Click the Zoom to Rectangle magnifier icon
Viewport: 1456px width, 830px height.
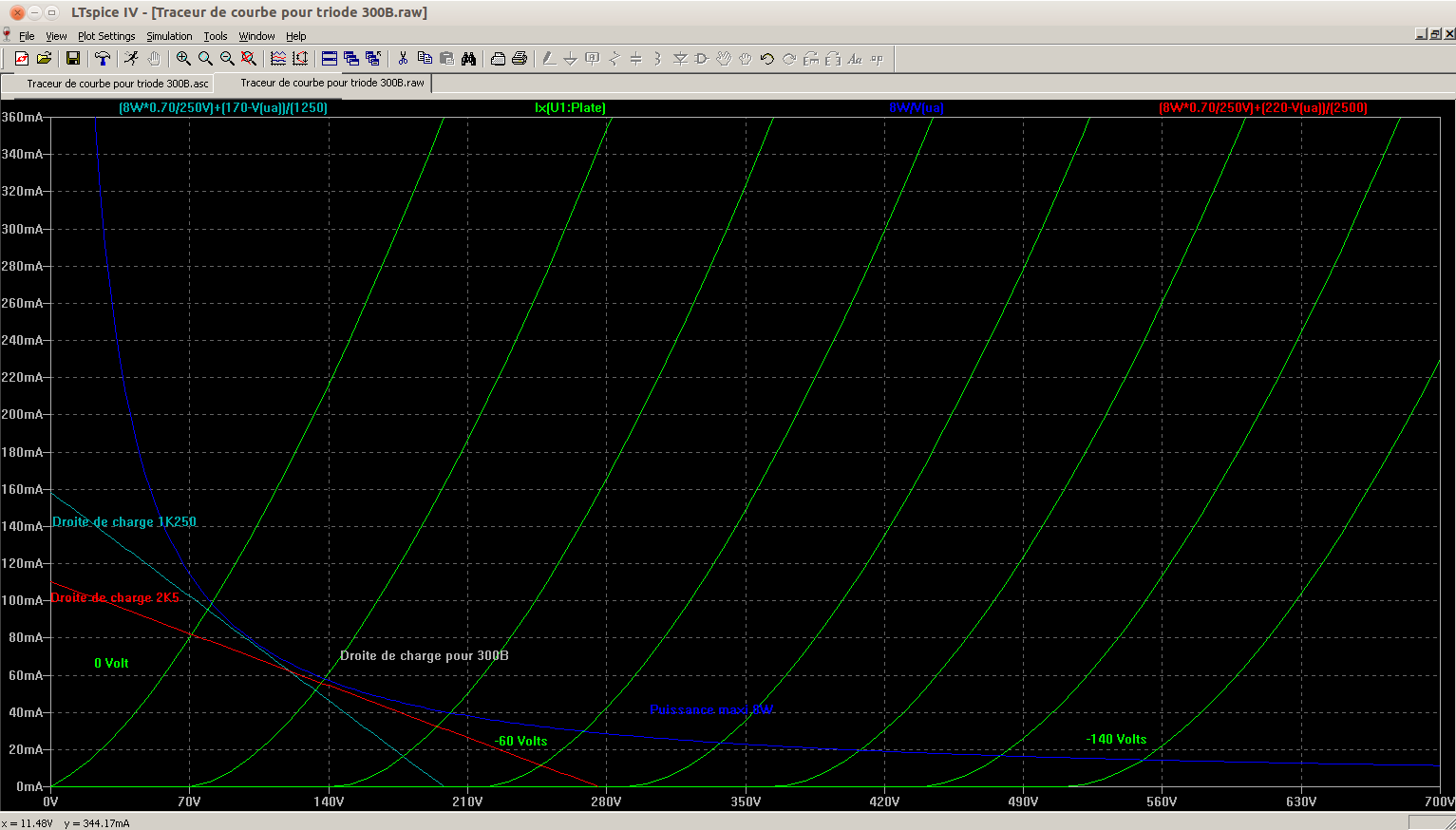pos(205,59)
